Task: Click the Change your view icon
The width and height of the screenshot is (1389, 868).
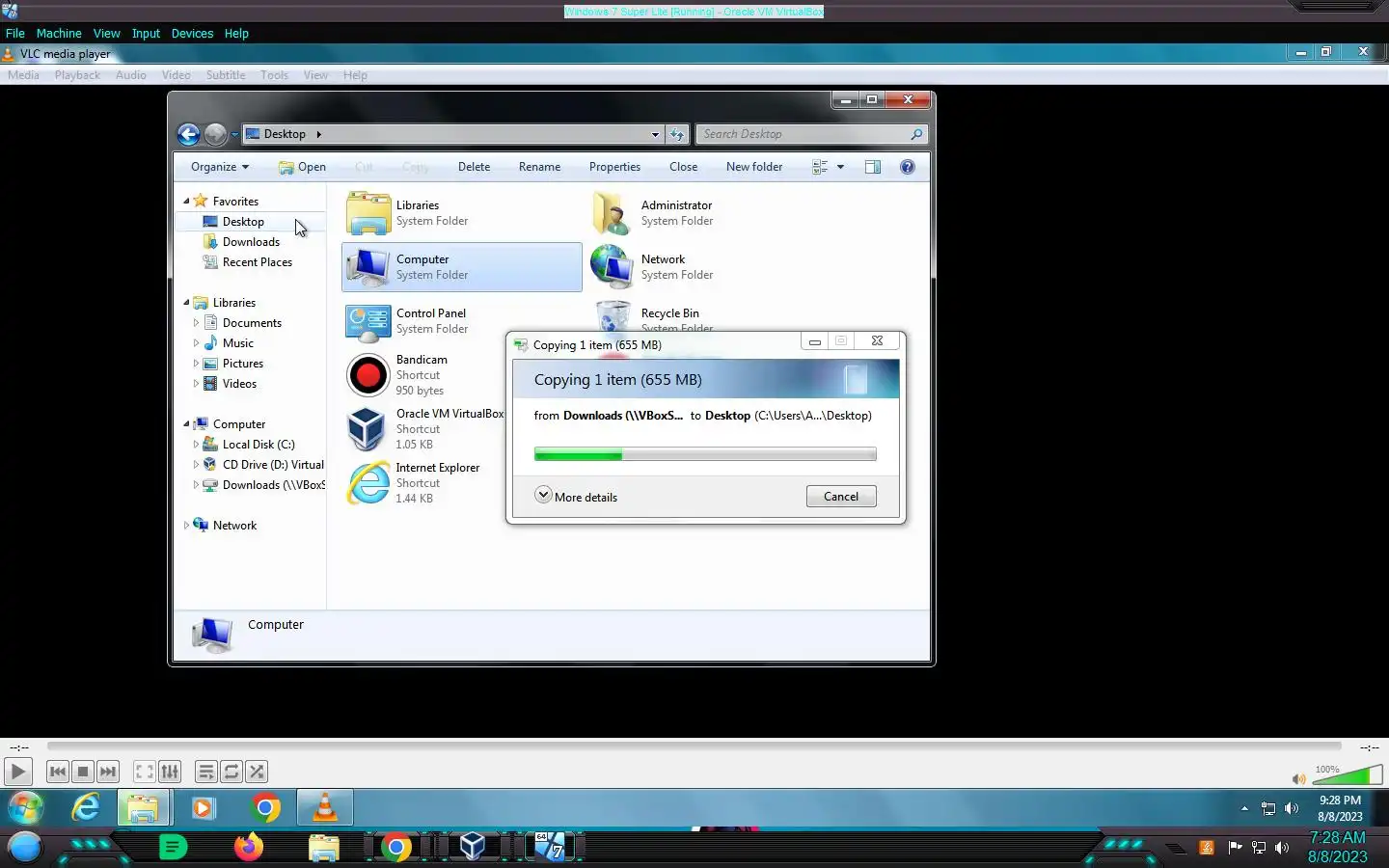Action: click(820, 167)
